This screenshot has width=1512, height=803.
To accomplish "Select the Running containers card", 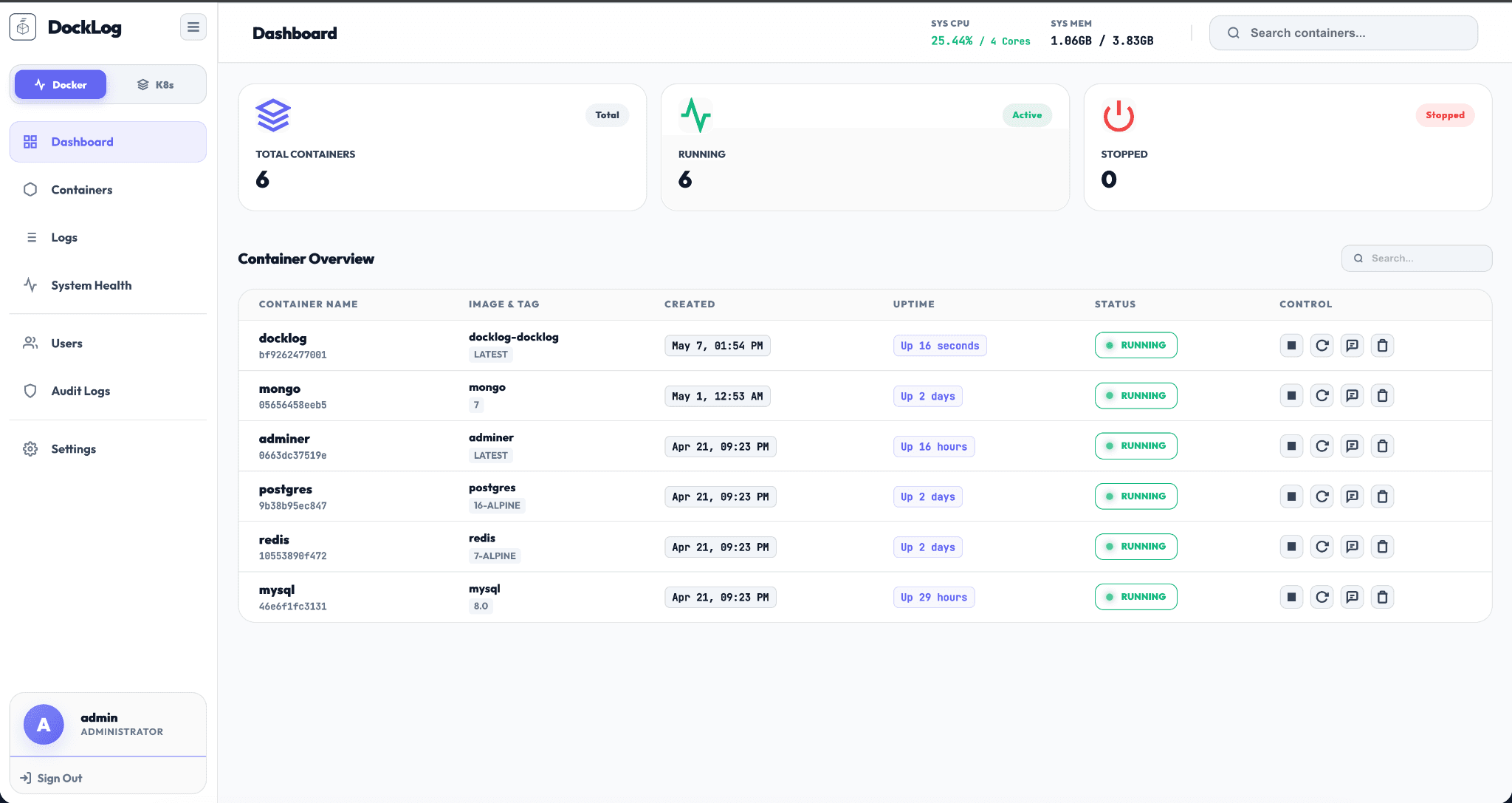I will 865,147.
